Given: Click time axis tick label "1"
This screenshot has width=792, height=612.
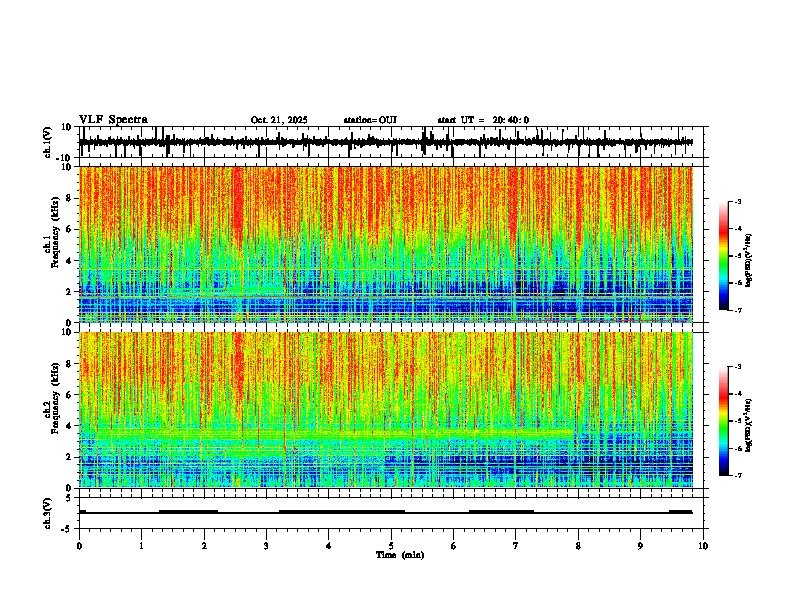Looking at the screenshot, I should pyautogui.click(x=141, y=546).
